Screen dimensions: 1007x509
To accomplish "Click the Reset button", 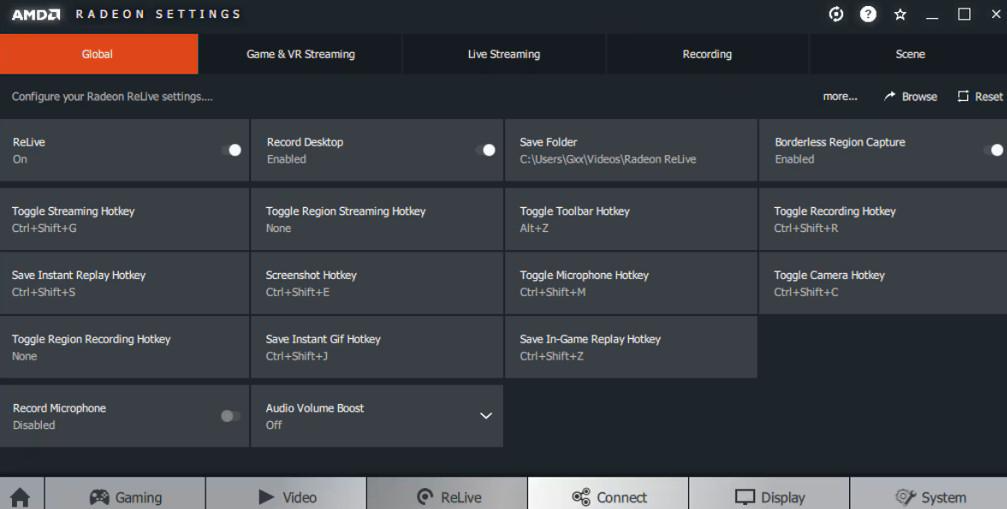I will click(x=980, y=96).
